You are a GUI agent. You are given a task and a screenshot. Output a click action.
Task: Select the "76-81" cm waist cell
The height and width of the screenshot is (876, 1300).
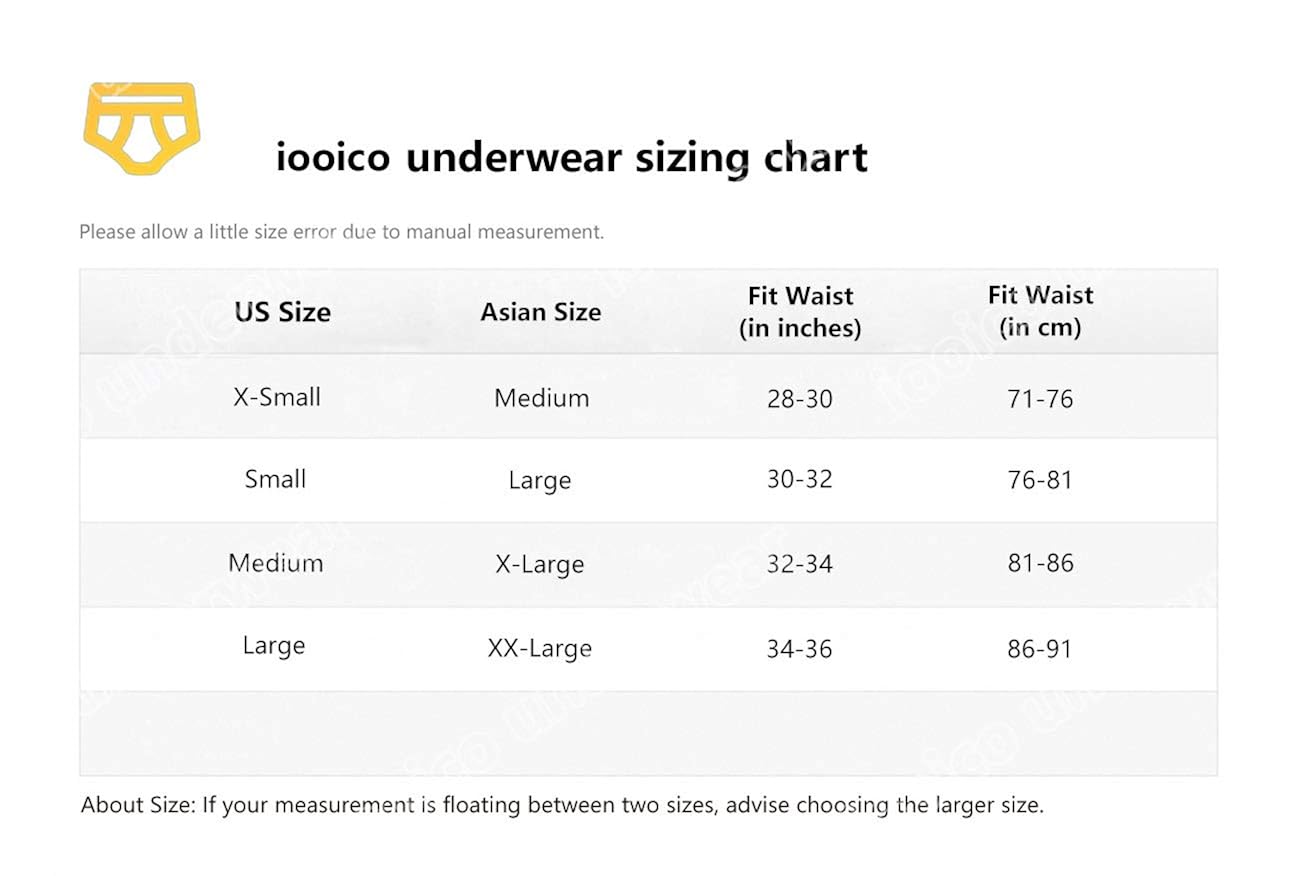click(x=1040, y=480)
